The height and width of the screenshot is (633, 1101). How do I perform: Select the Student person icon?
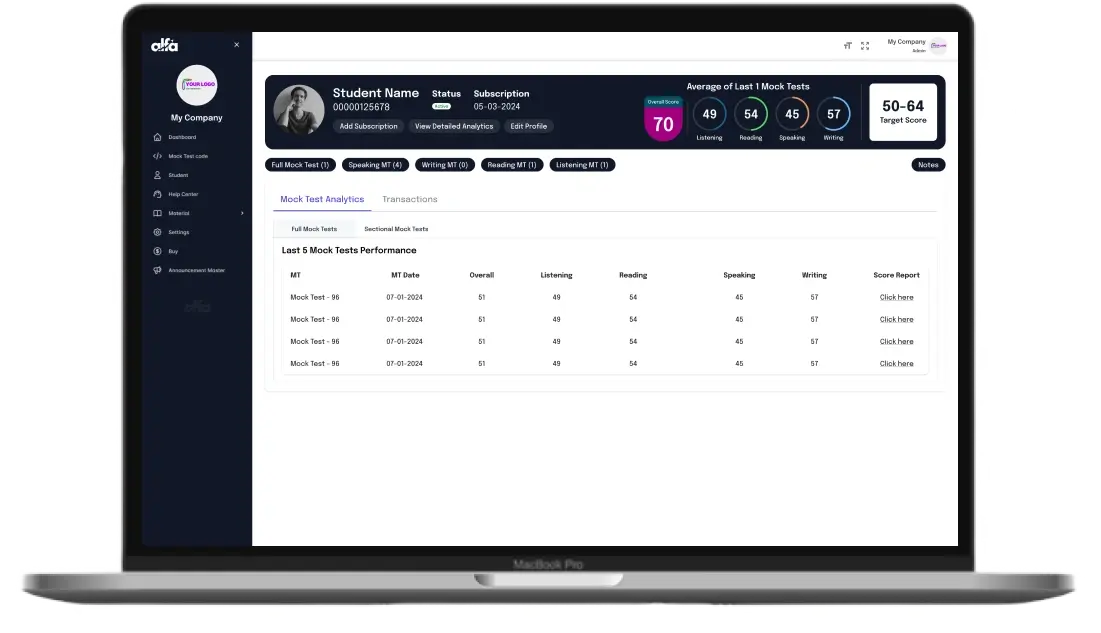pyautogui.click(x=157, y=175)
